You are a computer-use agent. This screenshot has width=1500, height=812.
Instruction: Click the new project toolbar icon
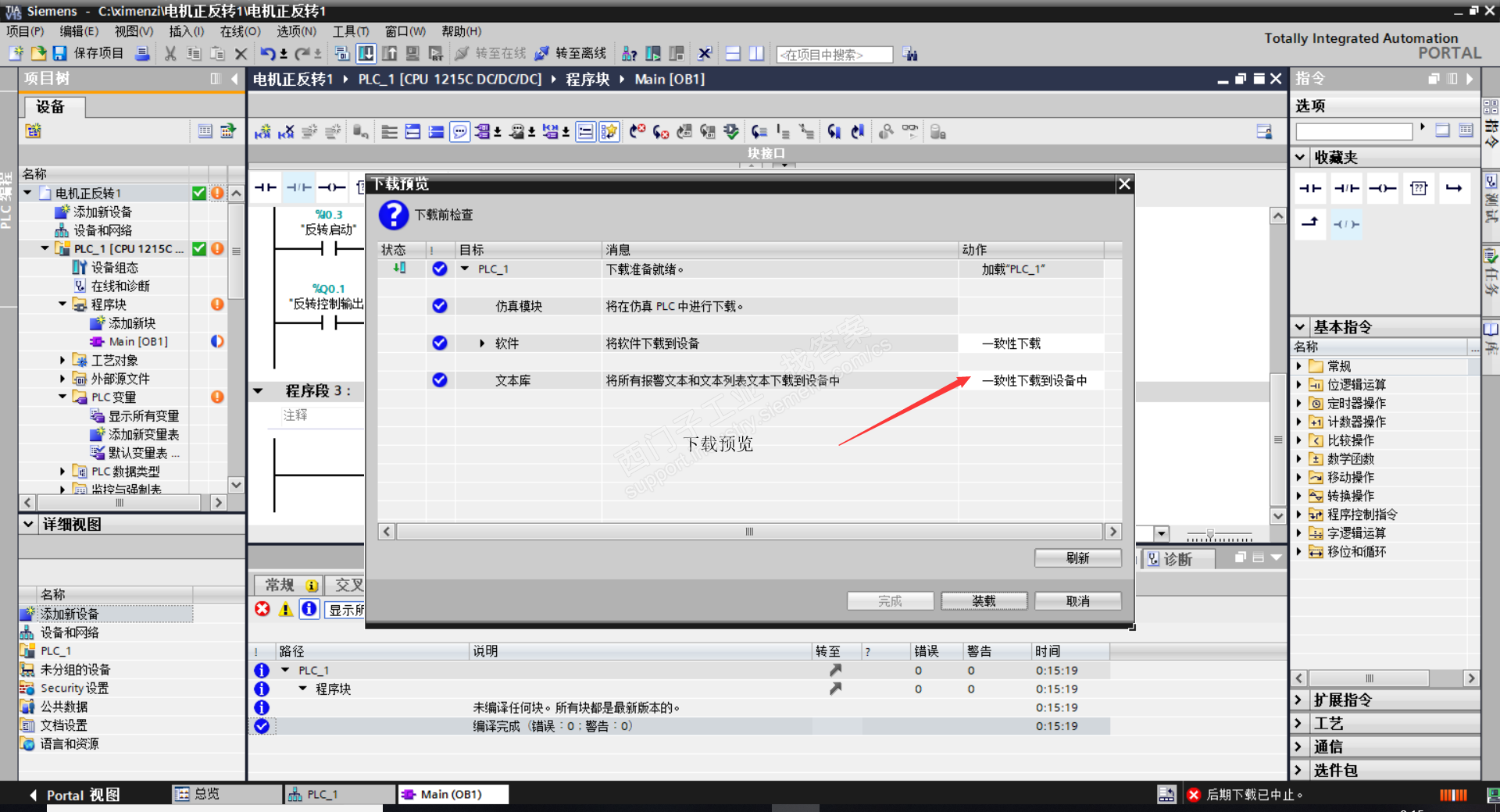(16, 53)
